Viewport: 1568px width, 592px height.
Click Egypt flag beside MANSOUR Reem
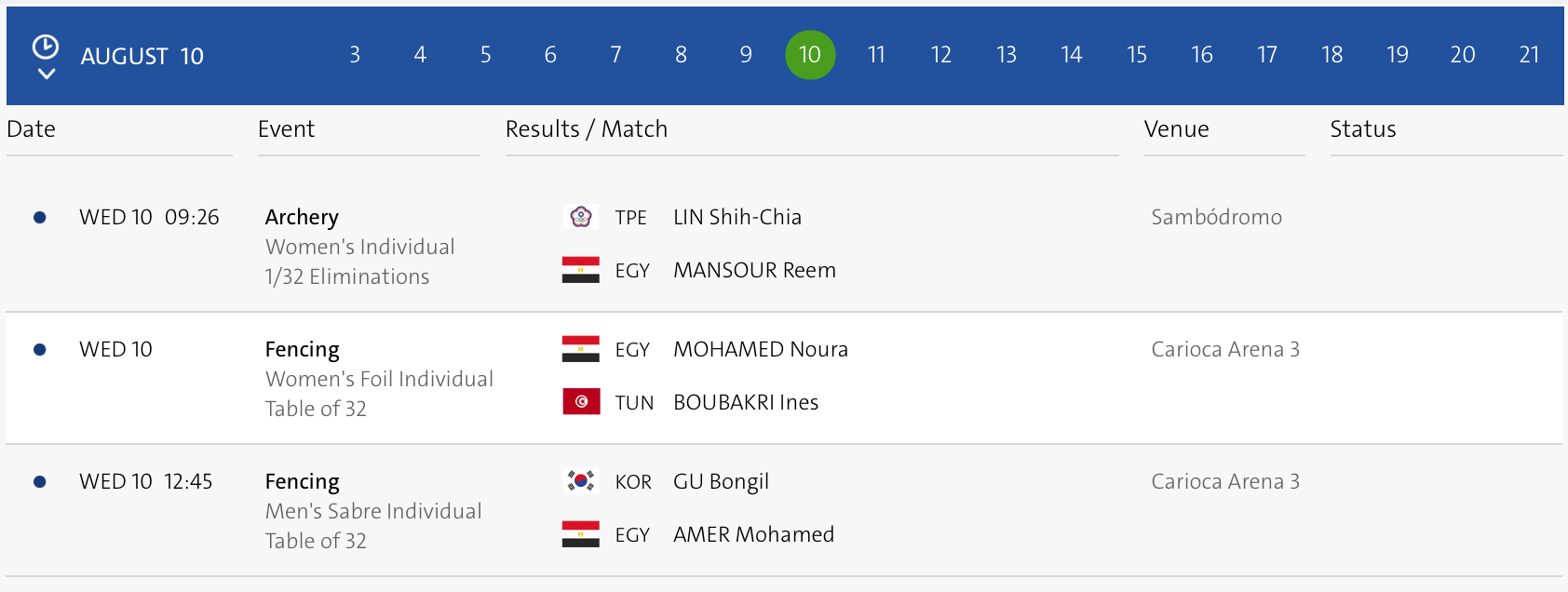point(581,270)
